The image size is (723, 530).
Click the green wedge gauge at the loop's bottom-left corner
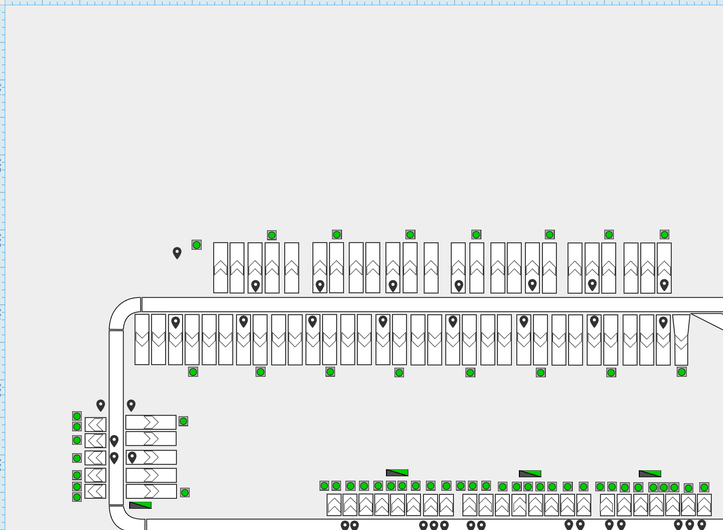coord(140,506)
